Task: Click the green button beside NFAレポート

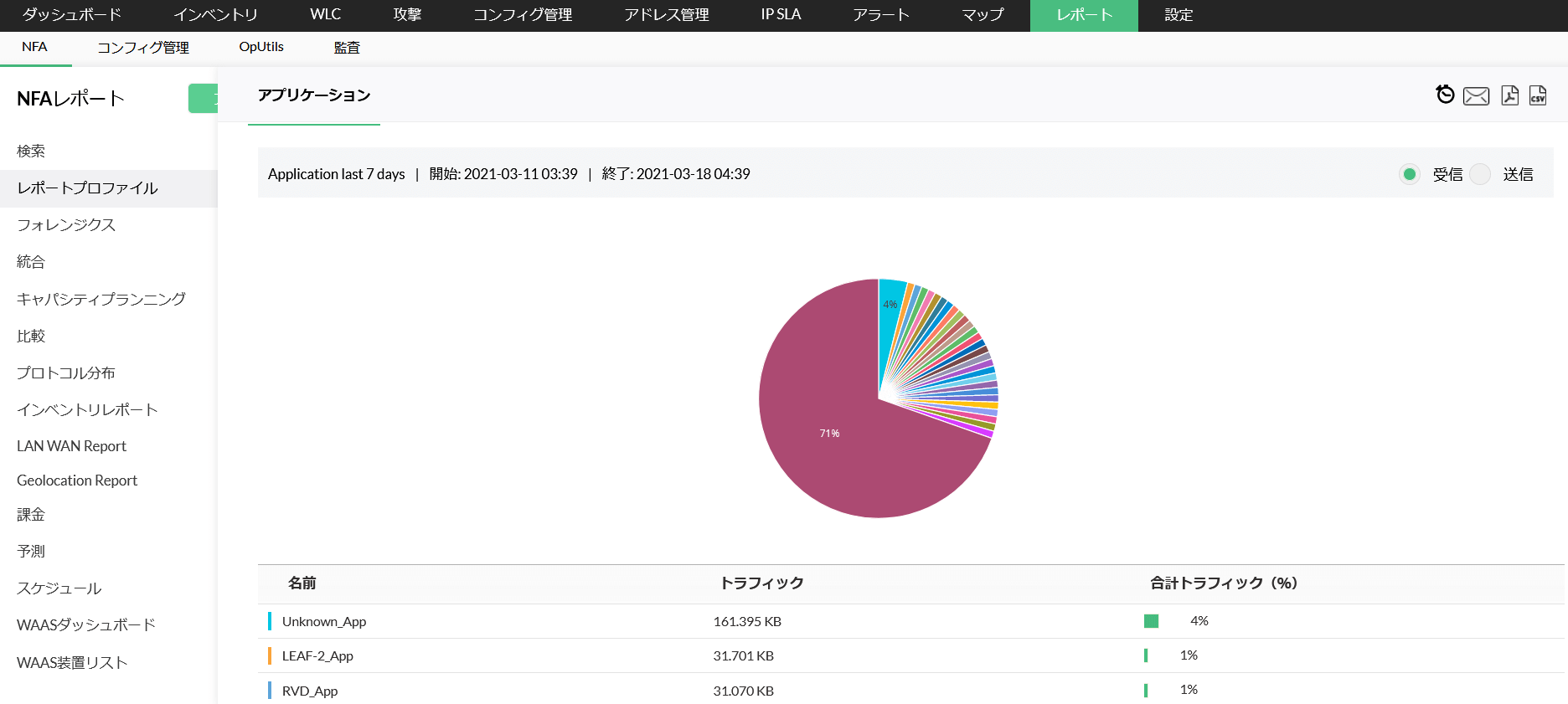Action: click(x=204, y=99)
